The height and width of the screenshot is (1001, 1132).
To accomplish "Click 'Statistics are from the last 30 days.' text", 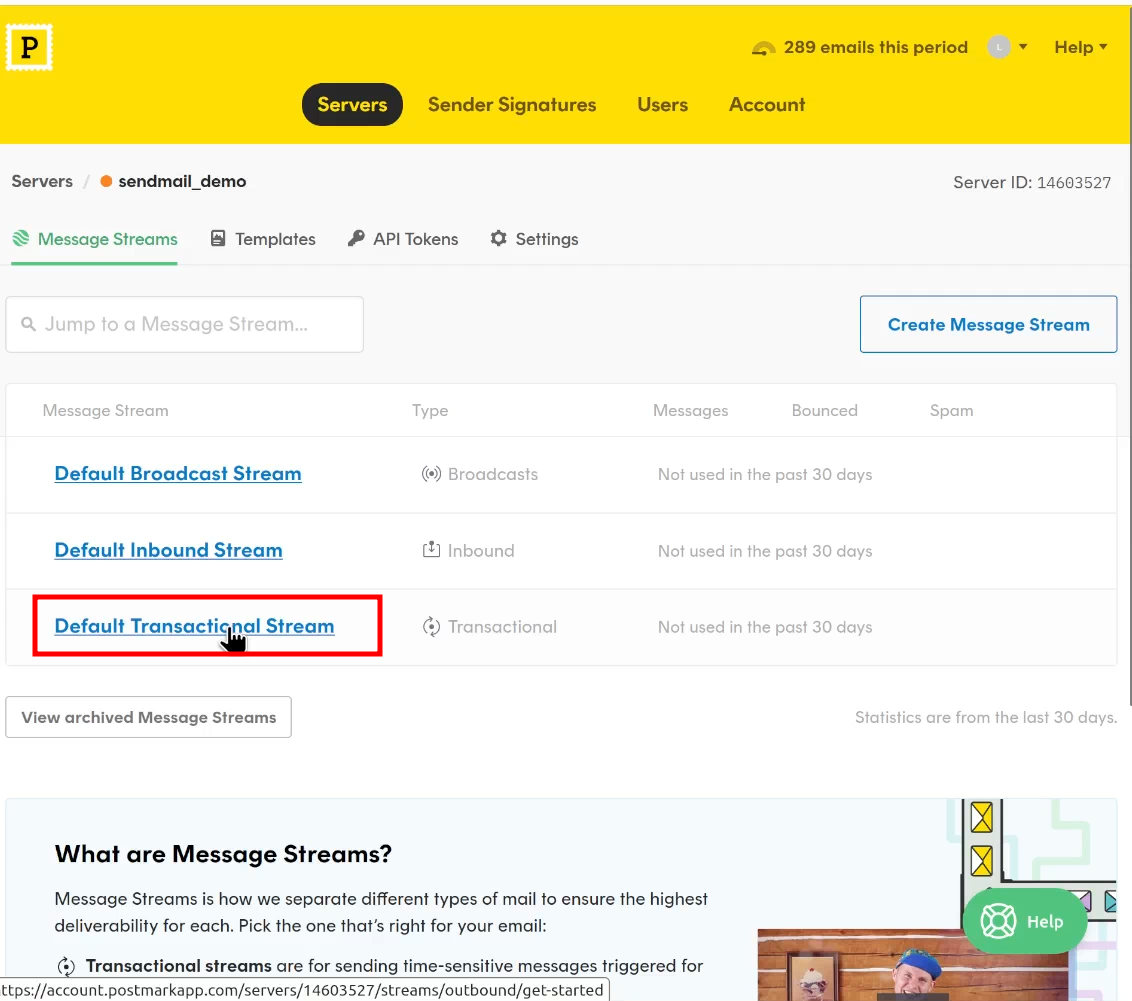I will tap(986, 717).
